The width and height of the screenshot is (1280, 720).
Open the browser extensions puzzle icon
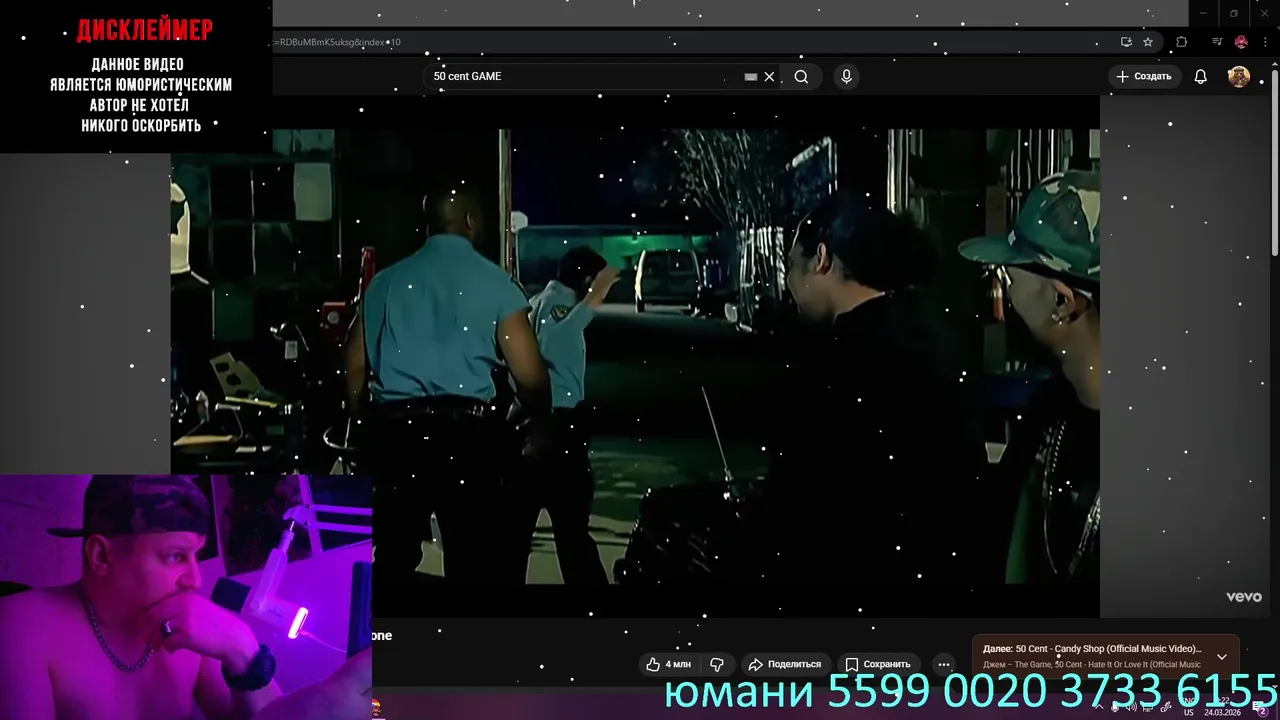(x=1182, y=42)
